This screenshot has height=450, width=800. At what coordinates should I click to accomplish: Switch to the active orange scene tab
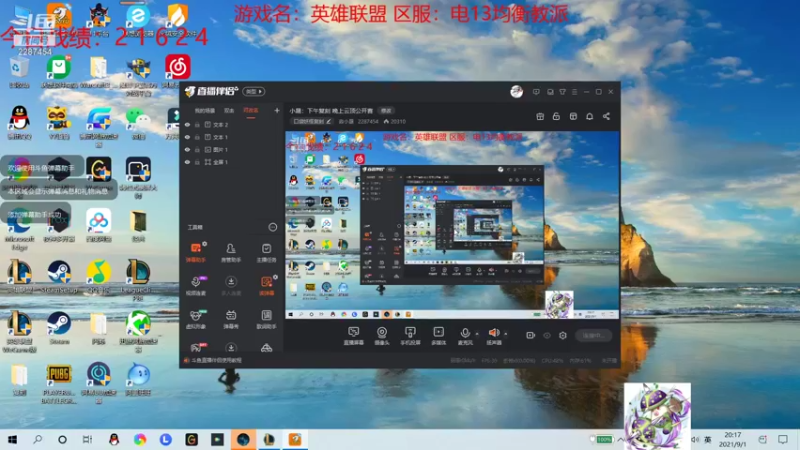[x=251, y=111]
